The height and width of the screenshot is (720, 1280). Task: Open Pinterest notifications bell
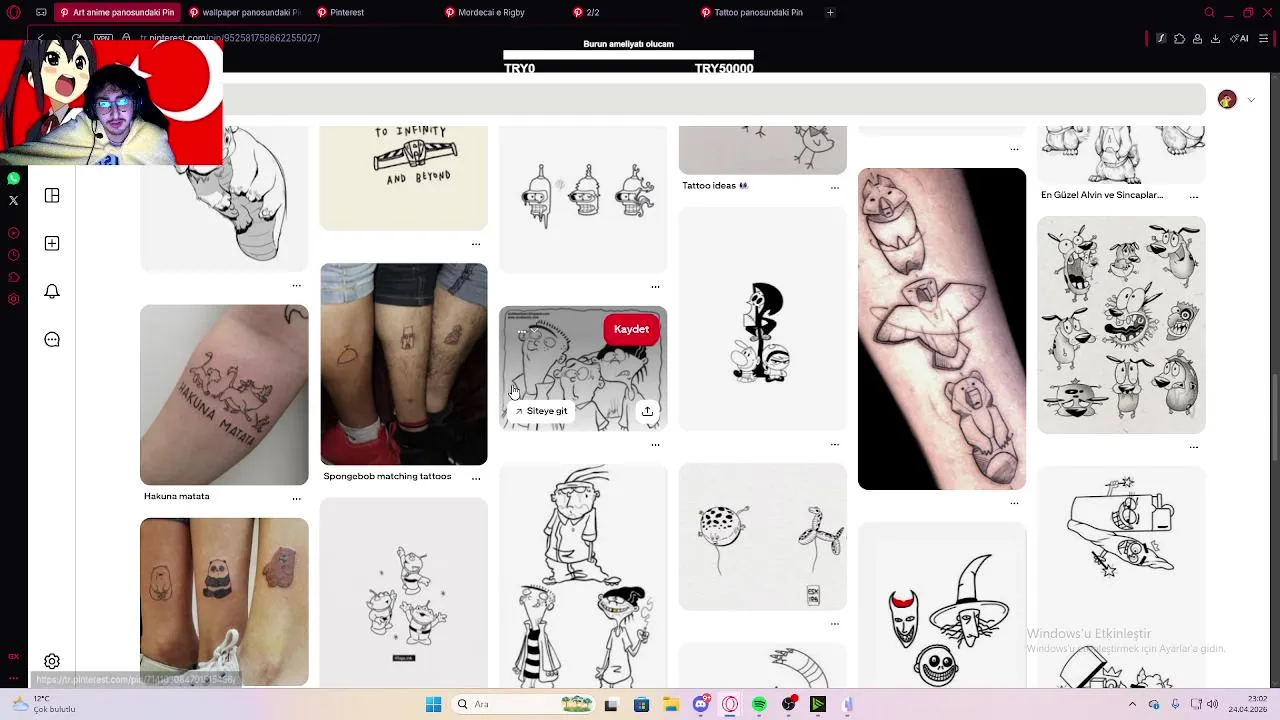[x=52, y=292]
